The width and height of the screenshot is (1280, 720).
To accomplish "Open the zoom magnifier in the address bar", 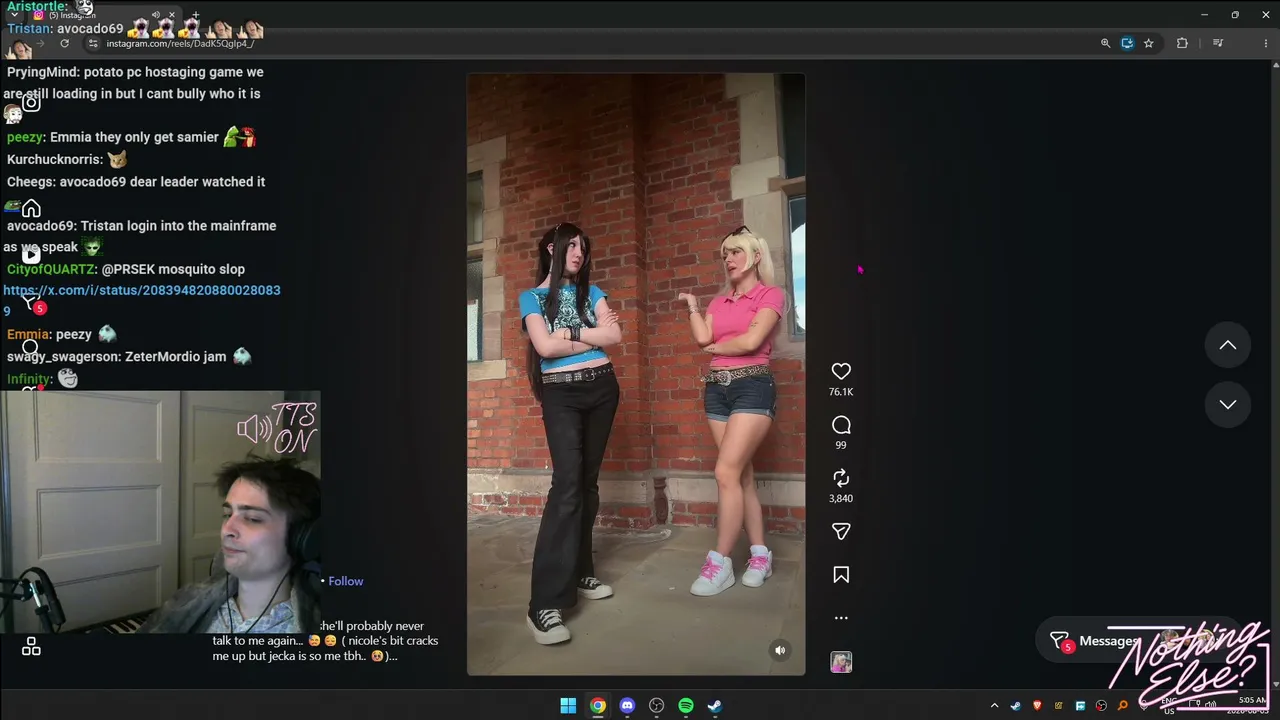I will click(x=1105, y=43).
